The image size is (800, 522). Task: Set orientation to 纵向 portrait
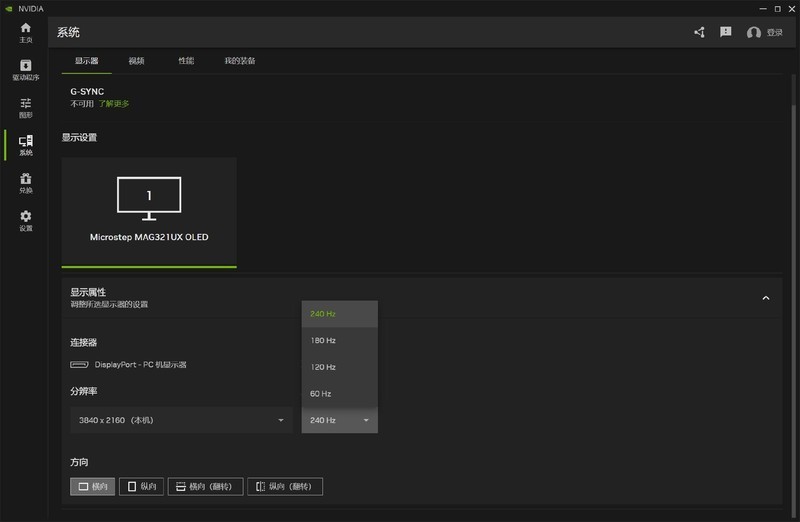141,487
